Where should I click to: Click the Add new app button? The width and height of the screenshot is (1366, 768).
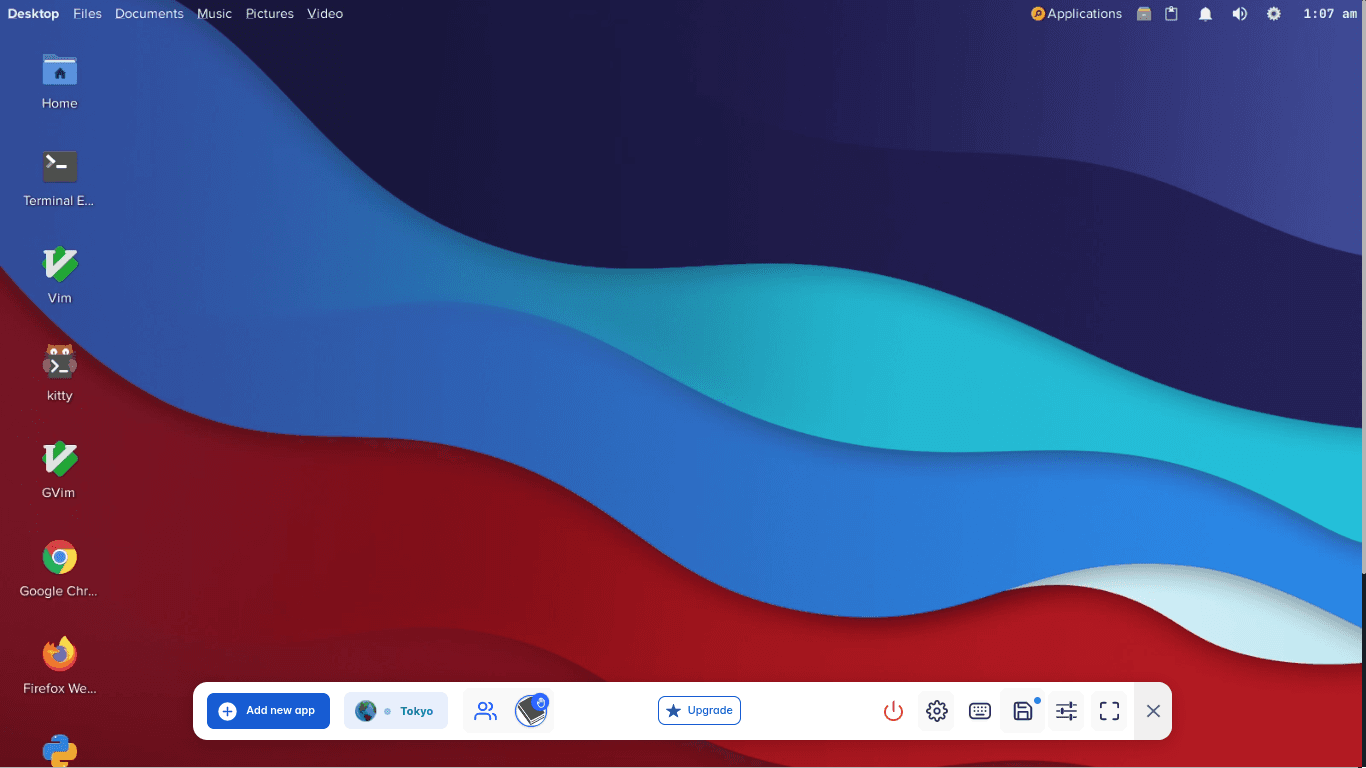click(x=268, y=711)
